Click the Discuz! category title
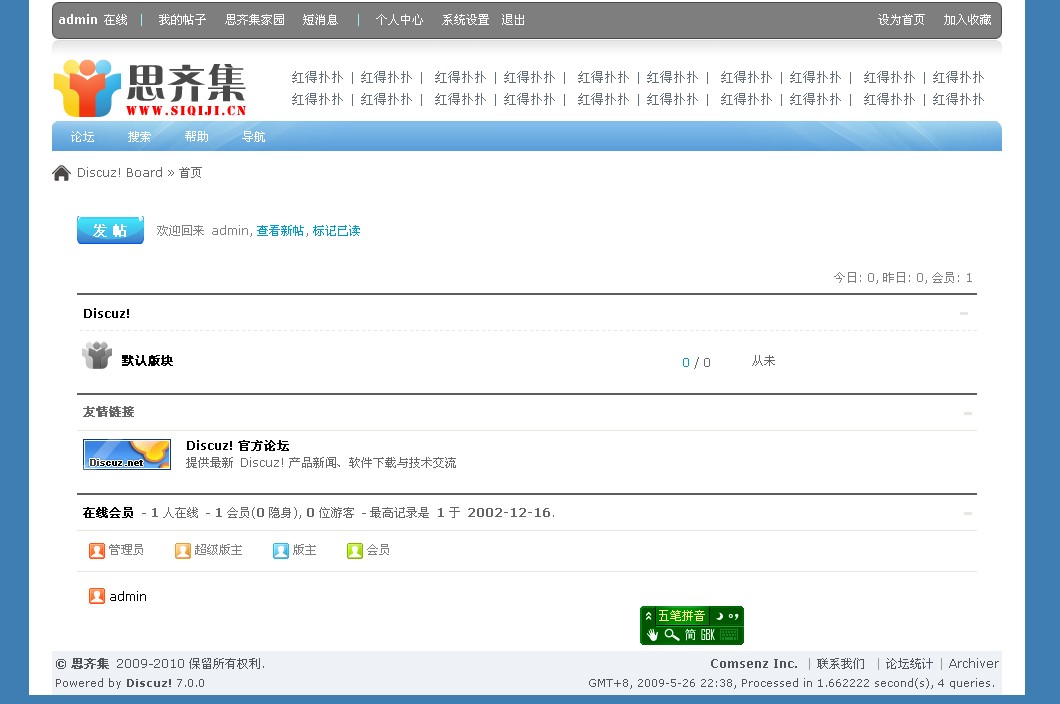The image size is (1060, 704). tap(106, 313)
